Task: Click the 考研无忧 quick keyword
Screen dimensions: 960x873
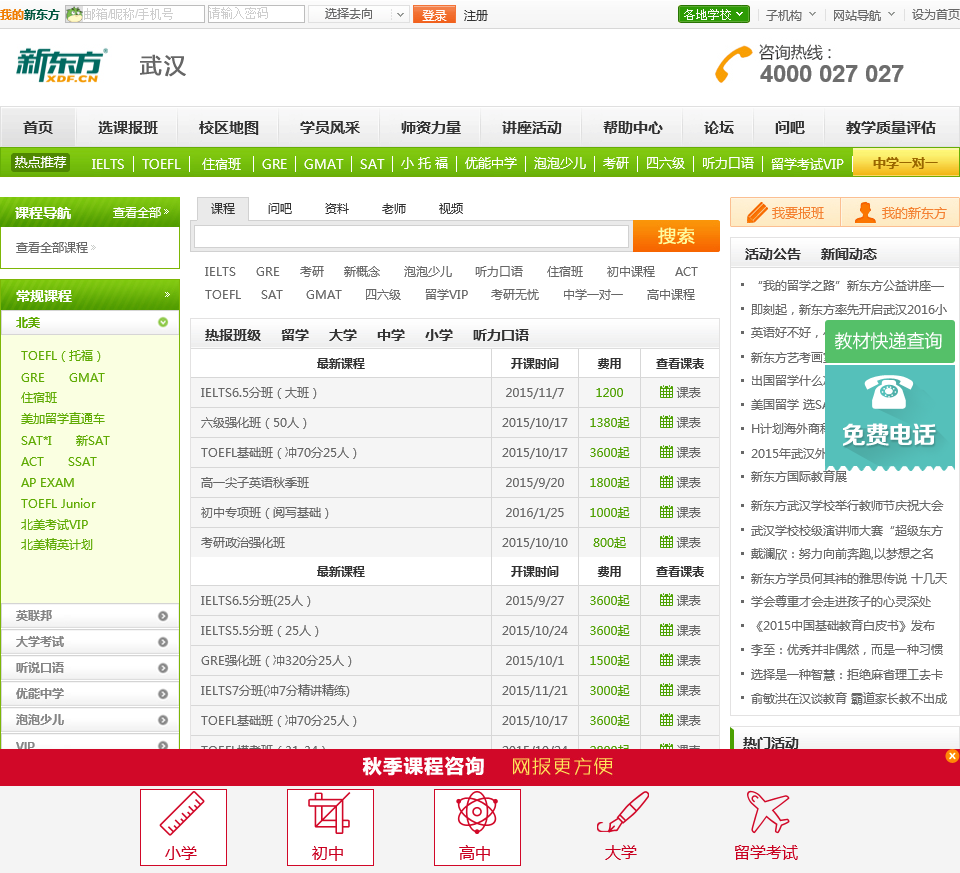Action: pyautogui.click(x=514, y=294)
